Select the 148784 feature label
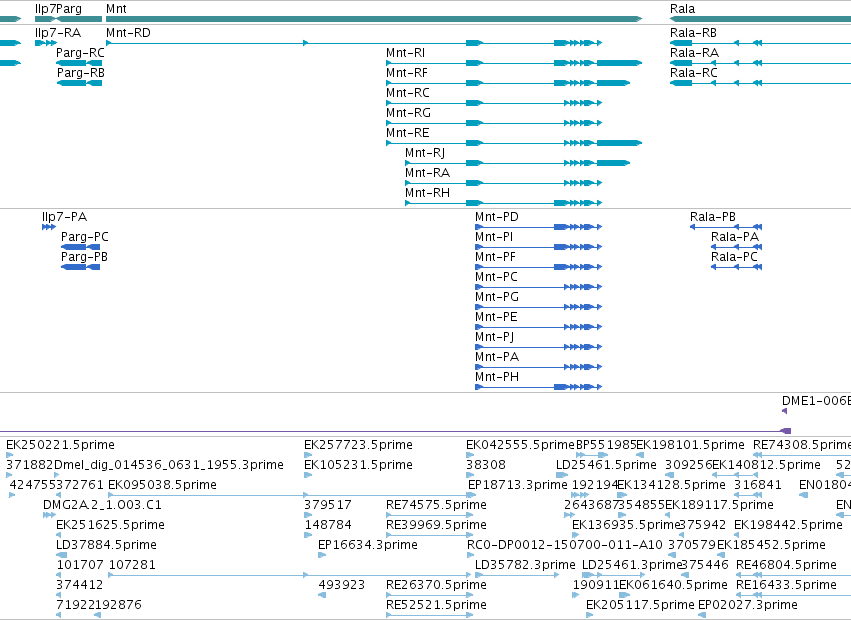 [x=328, y=525]
